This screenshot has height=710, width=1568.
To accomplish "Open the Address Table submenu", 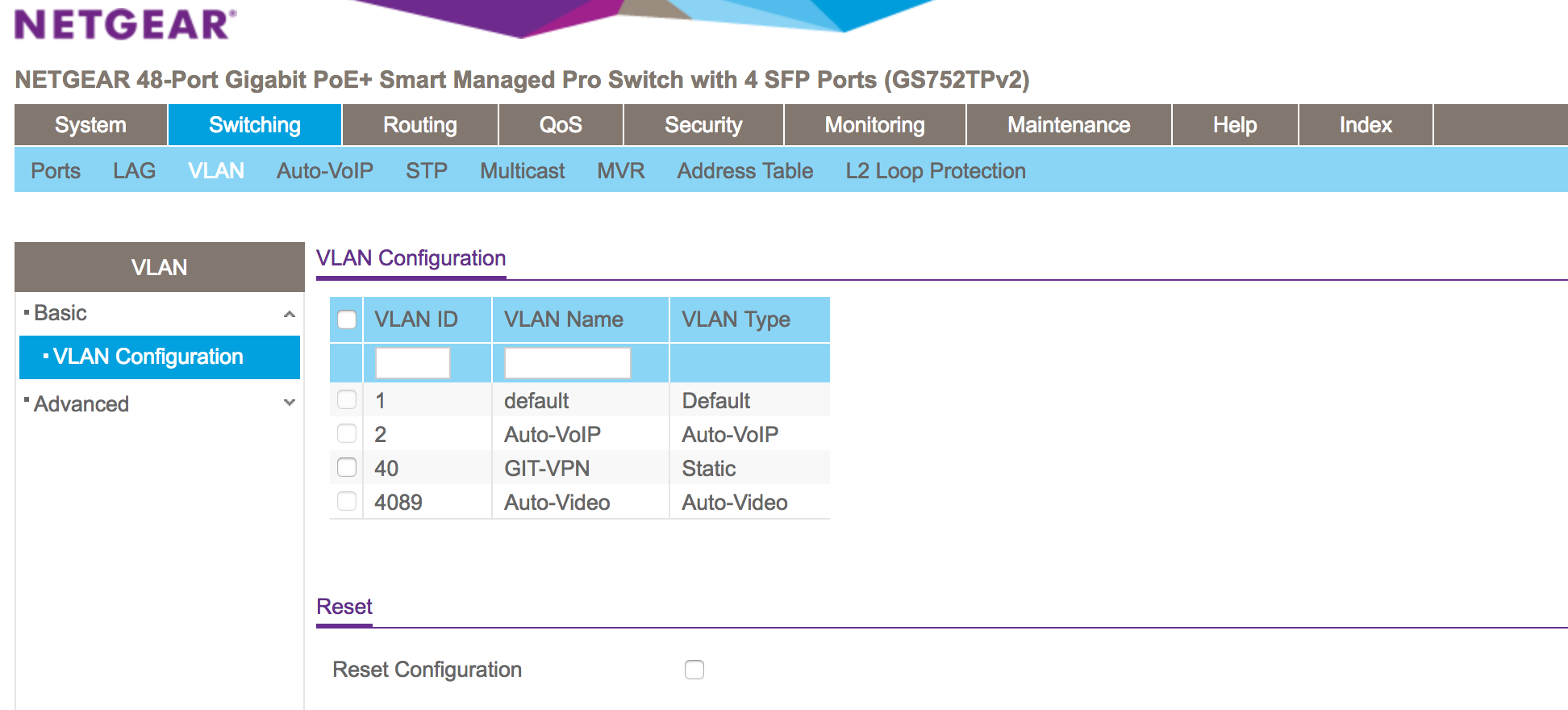I will [745, 171].
